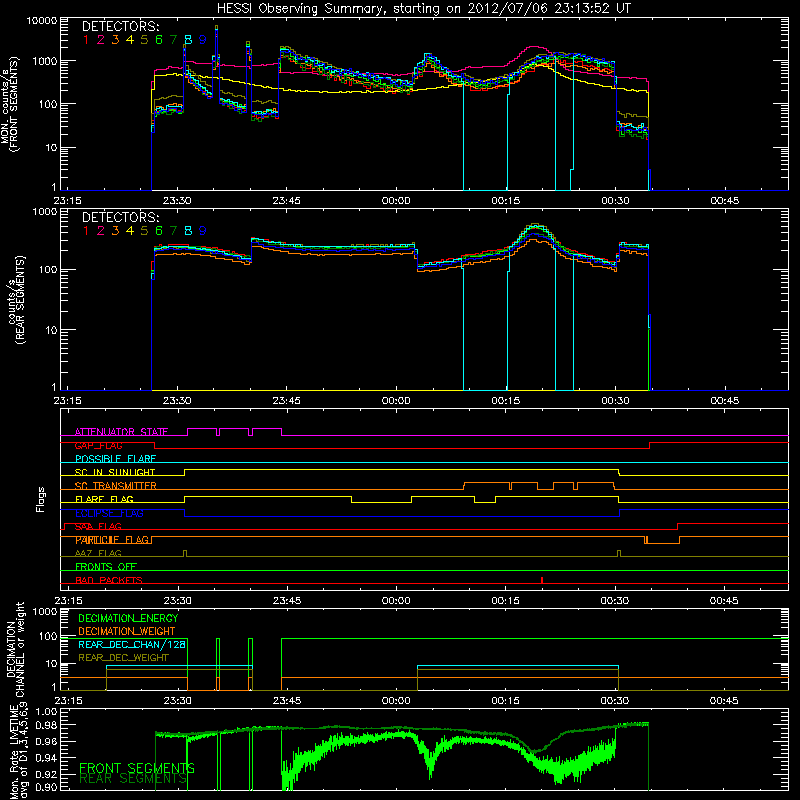
Task: Select detector 8 in rear segments legend
Action: coord(188,231)
